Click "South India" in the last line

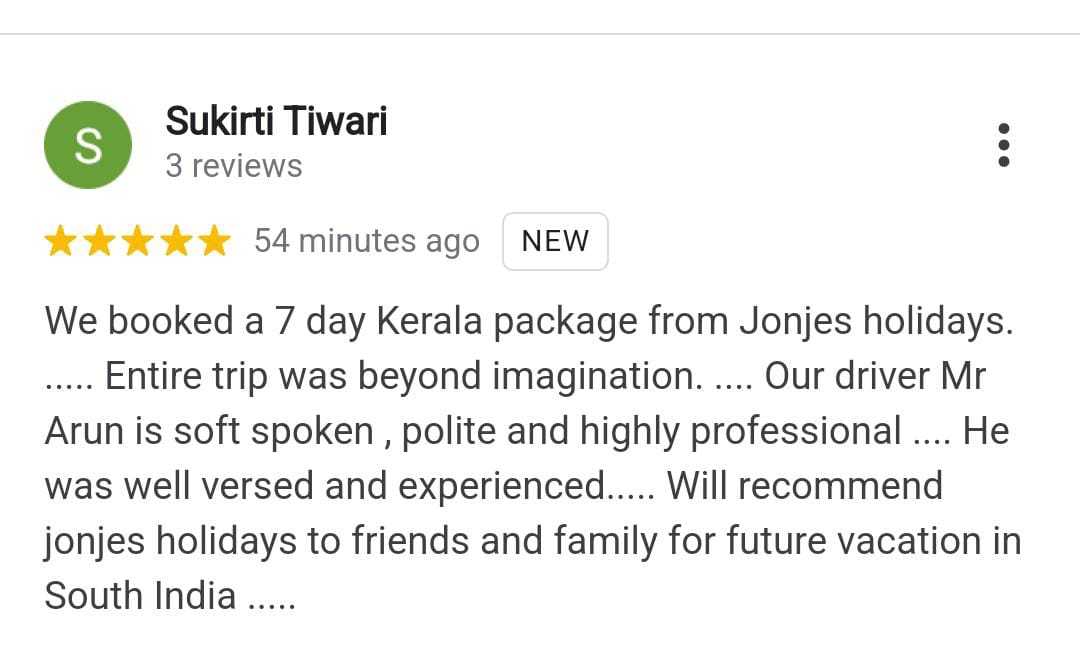[140, 596]
